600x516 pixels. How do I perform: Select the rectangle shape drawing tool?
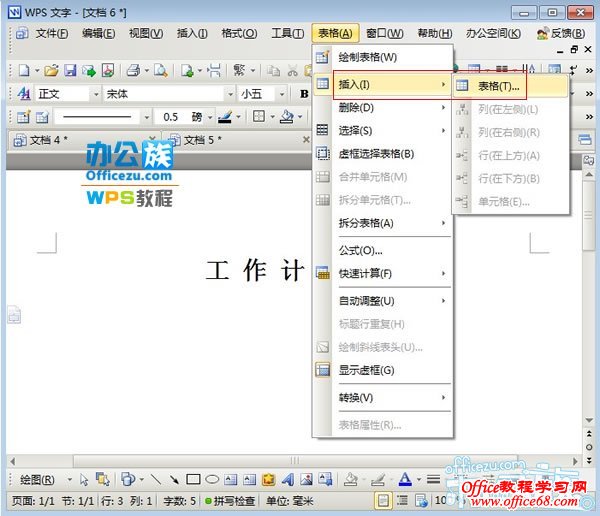point(193,479)
